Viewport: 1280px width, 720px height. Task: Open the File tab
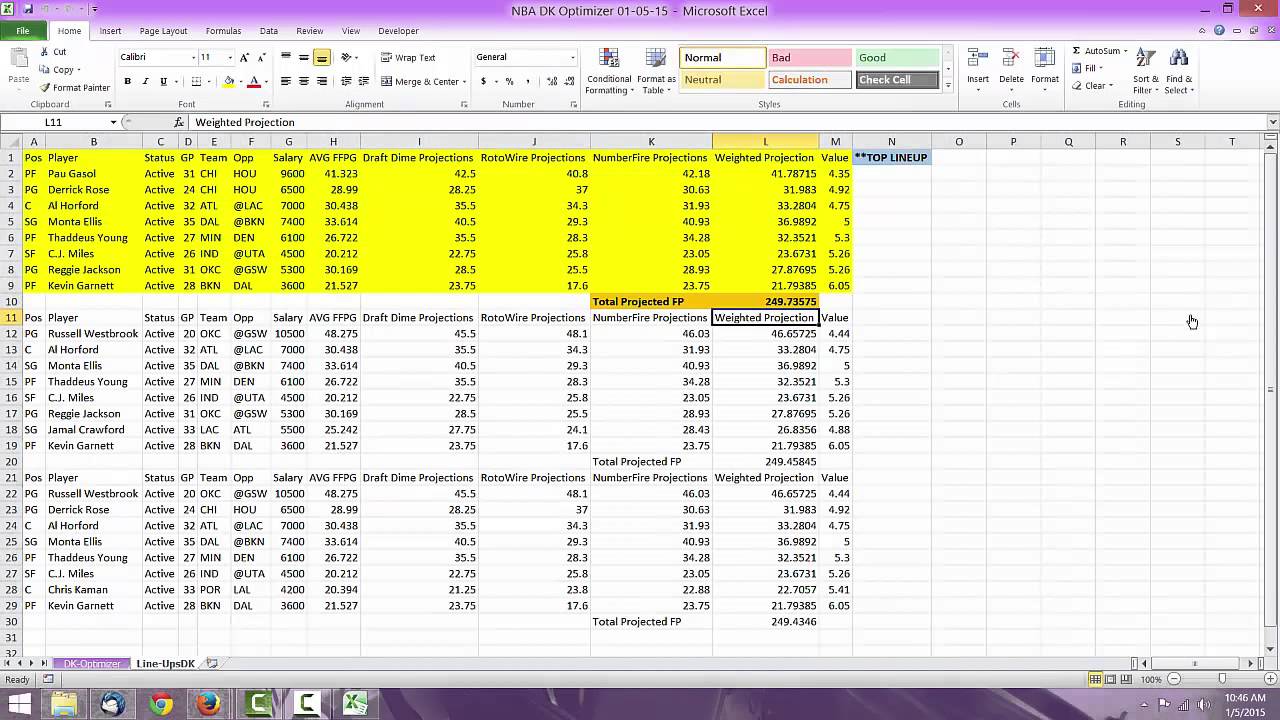[22, 31]
